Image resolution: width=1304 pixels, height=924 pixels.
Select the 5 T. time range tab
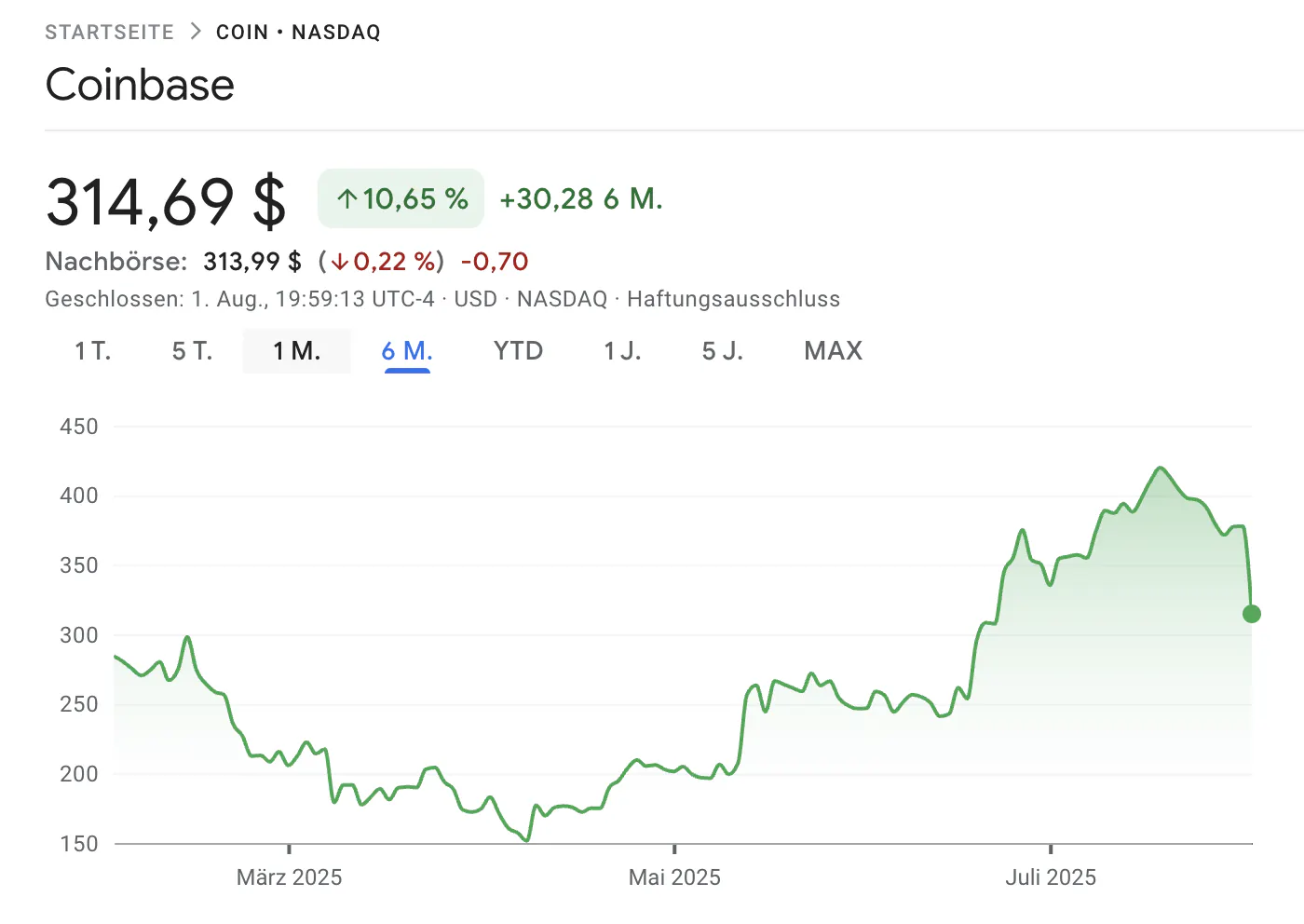(193, 351)
